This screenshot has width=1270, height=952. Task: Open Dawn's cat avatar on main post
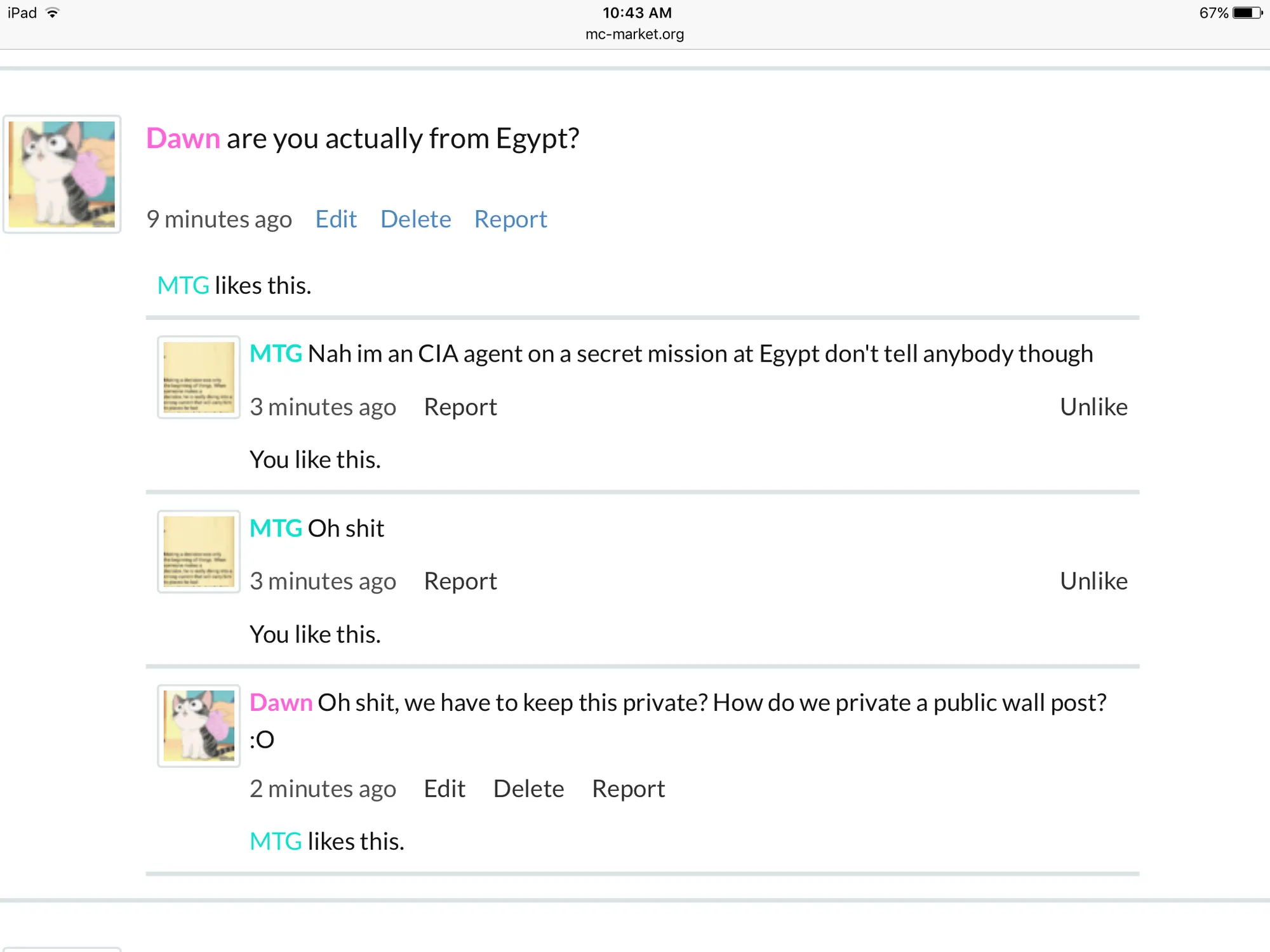pos(62,175)
